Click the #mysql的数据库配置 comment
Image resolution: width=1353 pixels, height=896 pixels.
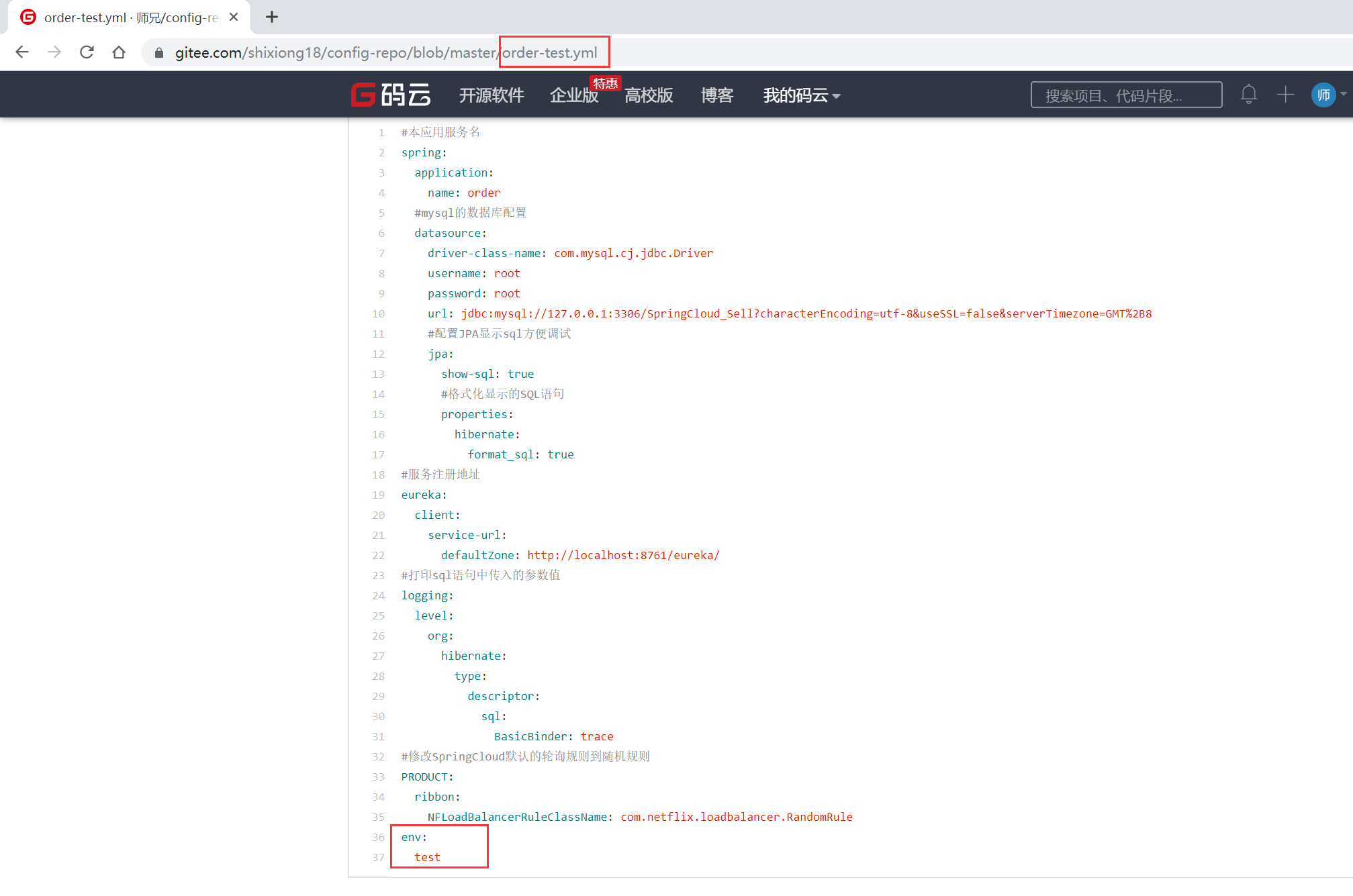coord(470,213)
